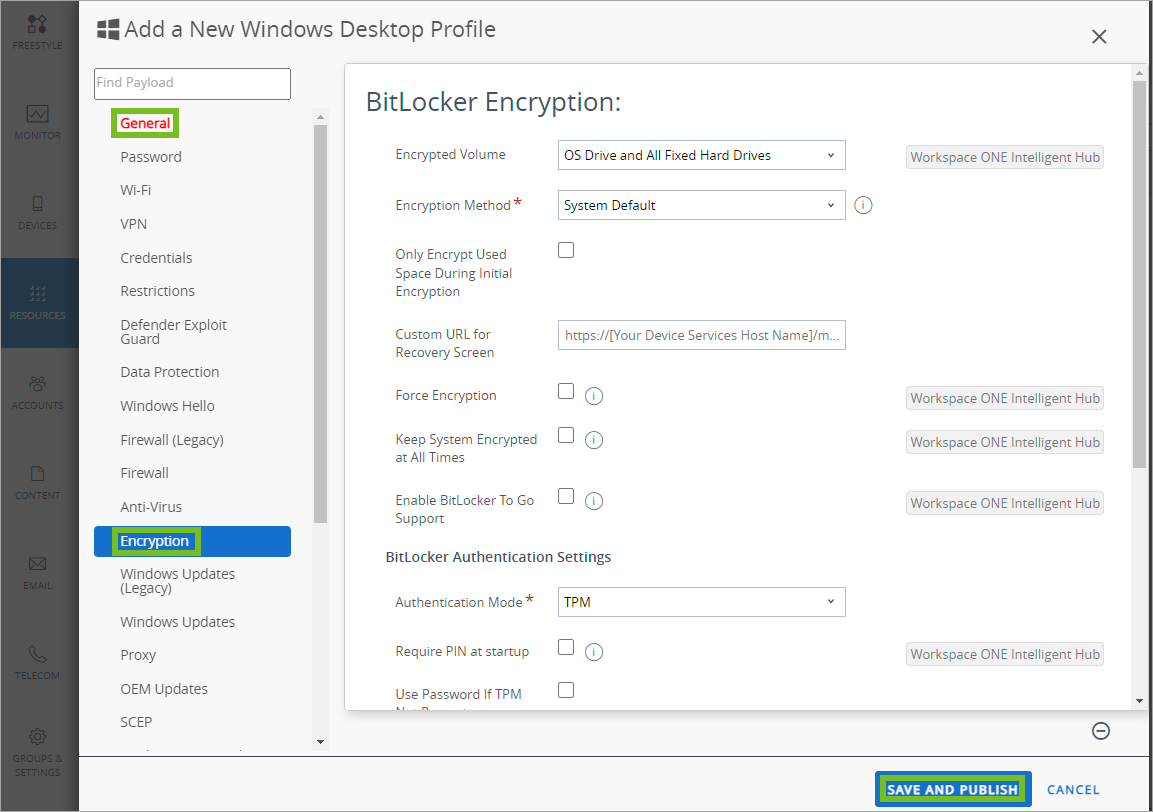Select the SCEP payload
This screenshot has width=1153, height=812.
(x=136, y=722)
